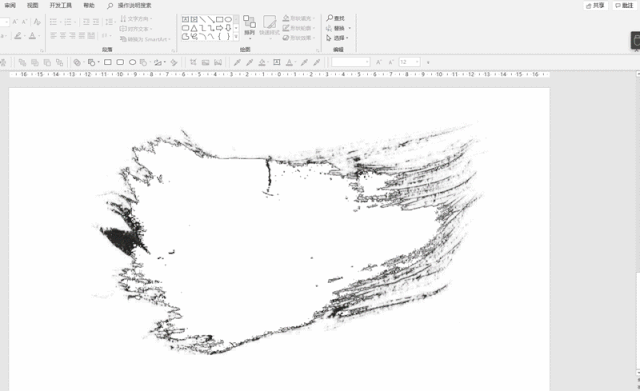Open 文字方向 text direction menu
Viewport: 640px width, 391px height.
[136, 19]
